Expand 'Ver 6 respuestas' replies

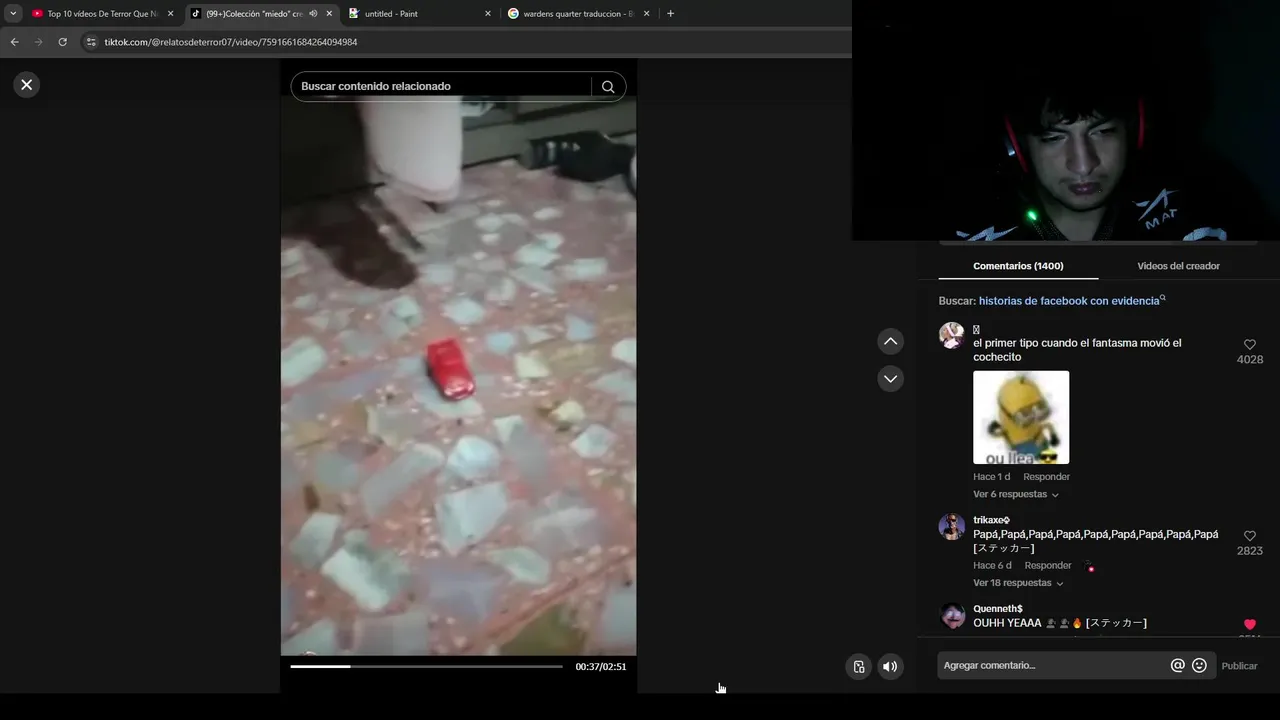click(x=1016, y=495)
